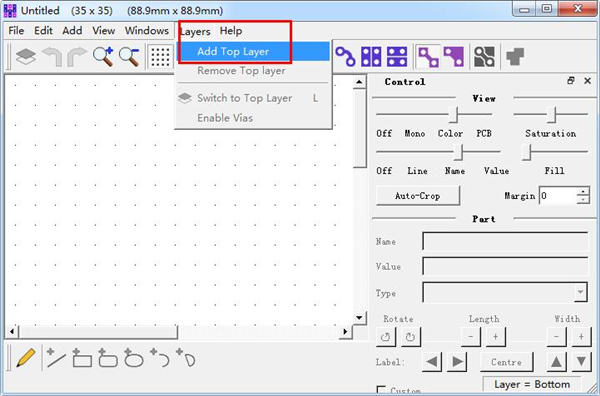The image size is (600, 396).
Task: Toggle the Custom checkbox
Action: (381, 390)
